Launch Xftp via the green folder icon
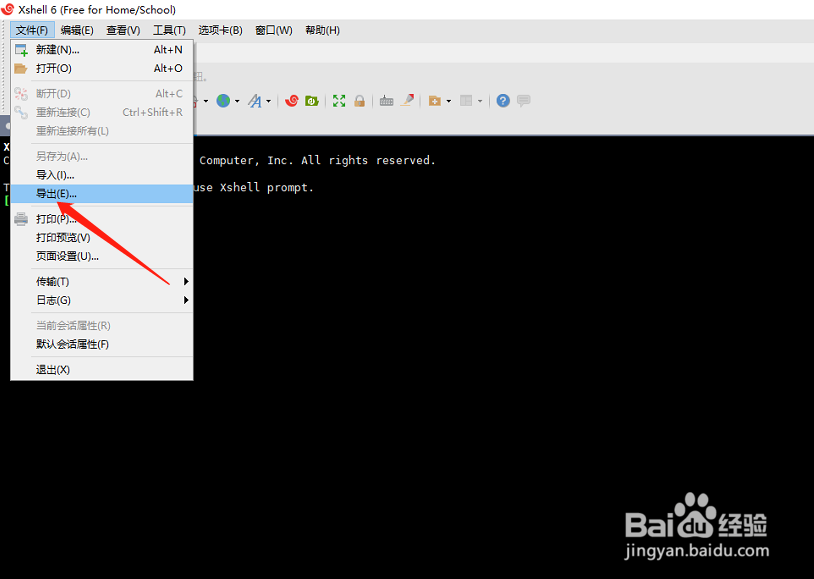814x579 pixels. [311, 100]
